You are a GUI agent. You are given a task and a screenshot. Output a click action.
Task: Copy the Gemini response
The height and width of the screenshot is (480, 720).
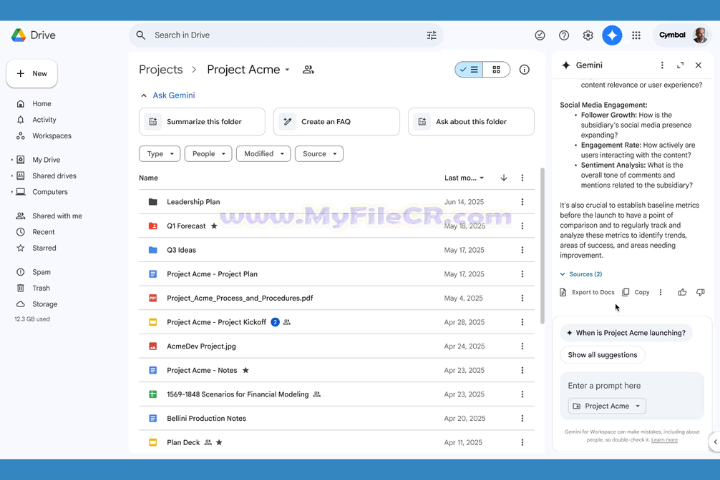click(x=636, y=292)
